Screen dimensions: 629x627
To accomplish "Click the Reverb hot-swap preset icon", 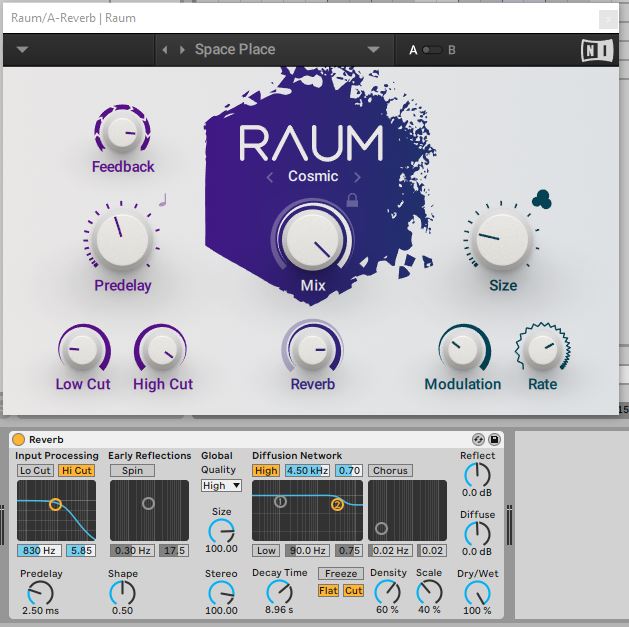I will [478, 440].
